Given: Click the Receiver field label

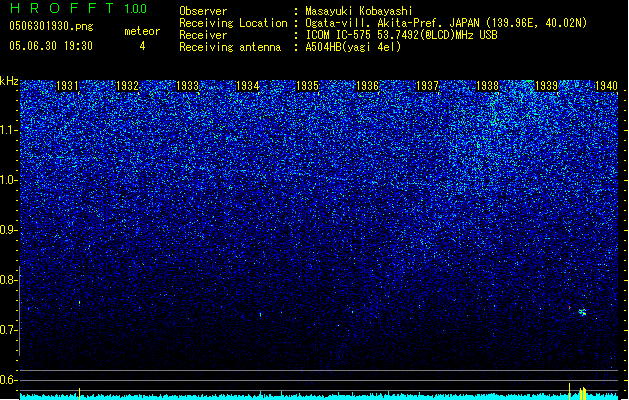Looking at the screenshot, I should [203, 35].
